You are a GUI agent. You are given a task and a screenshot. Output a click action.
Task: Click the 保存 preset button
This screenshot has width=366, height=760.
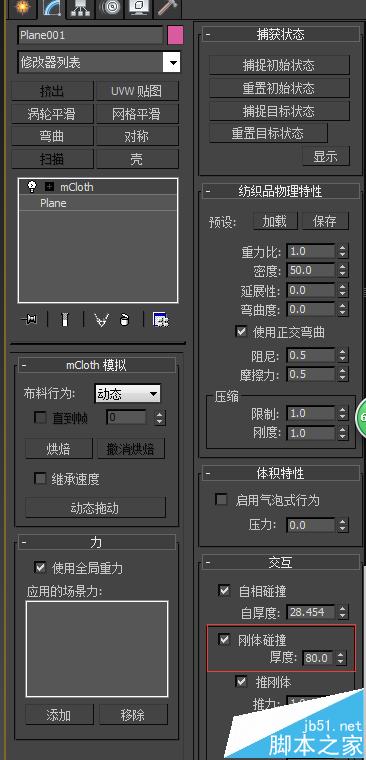pyautogui.click(x=325, y=221)
